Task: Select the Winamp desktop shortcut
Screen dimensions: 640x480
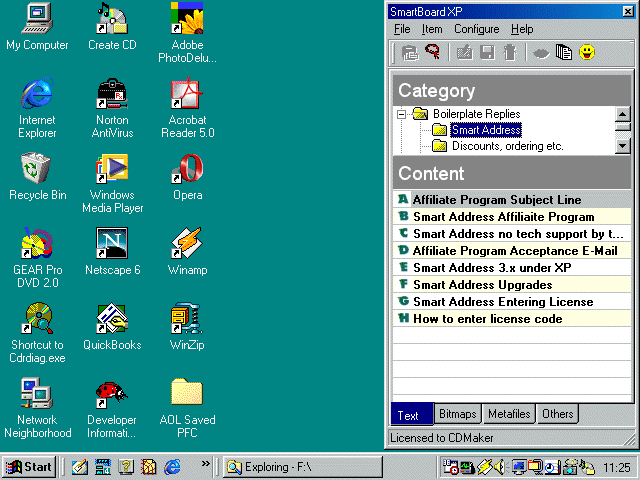Action: tap(187, 251)
